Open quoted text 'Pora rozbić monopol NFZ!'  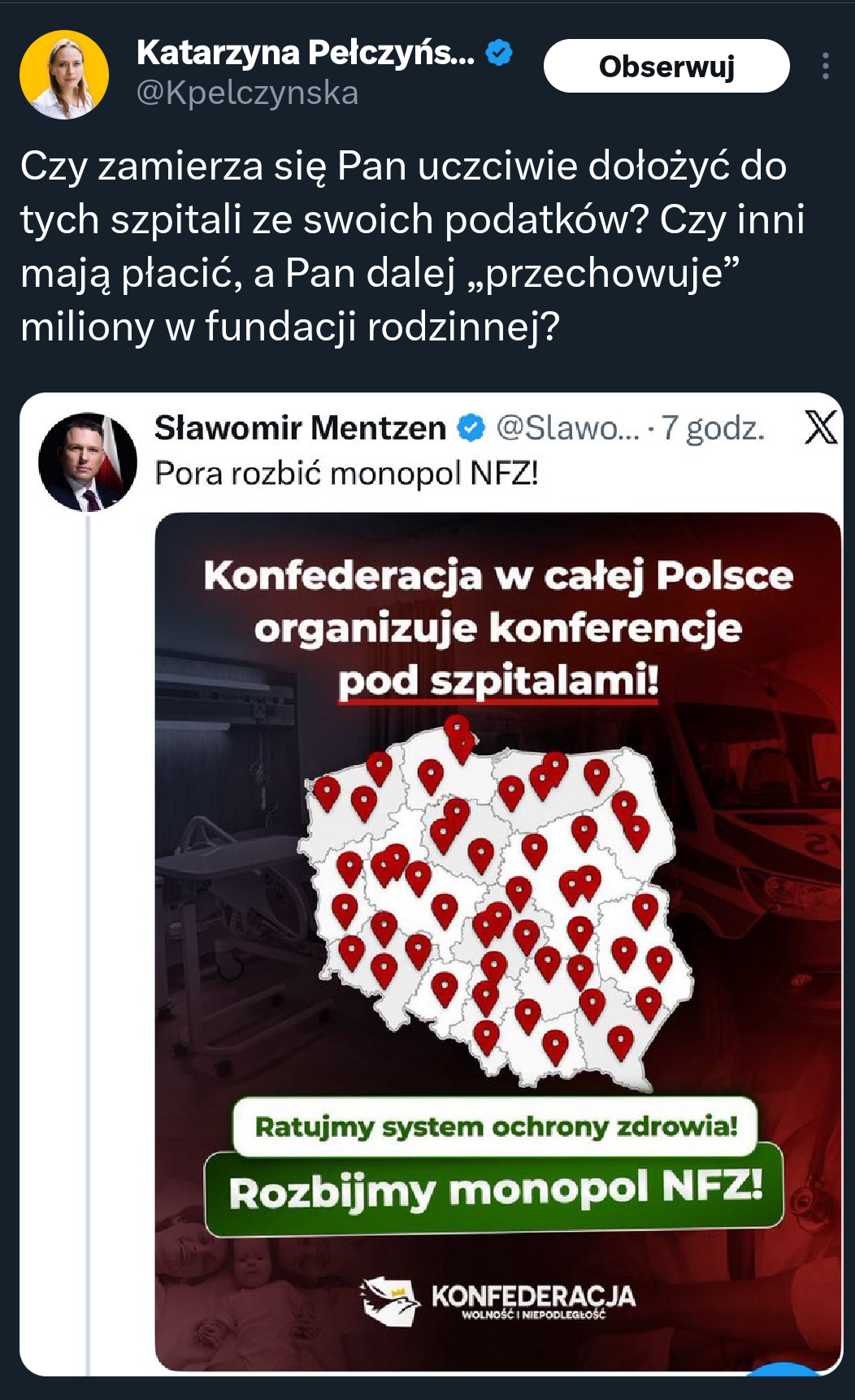(346, 473)
